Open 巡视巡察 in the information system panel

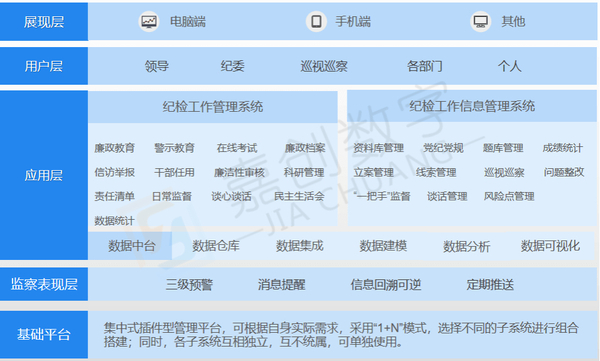(504, 173)
